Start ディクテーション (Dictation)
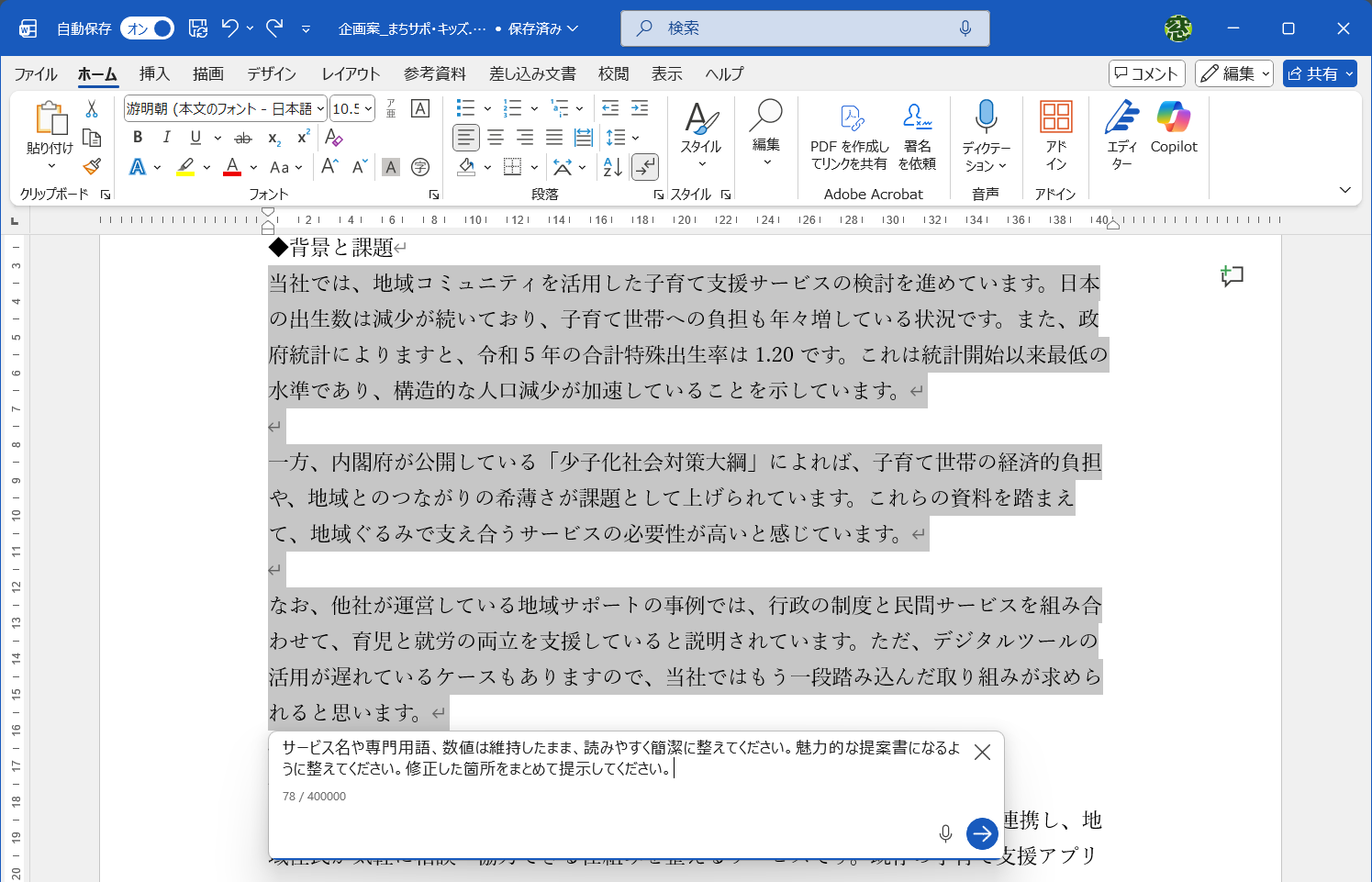Image resolution: width=1372 pixels, height=882 pixels. (x=987, y=133)
